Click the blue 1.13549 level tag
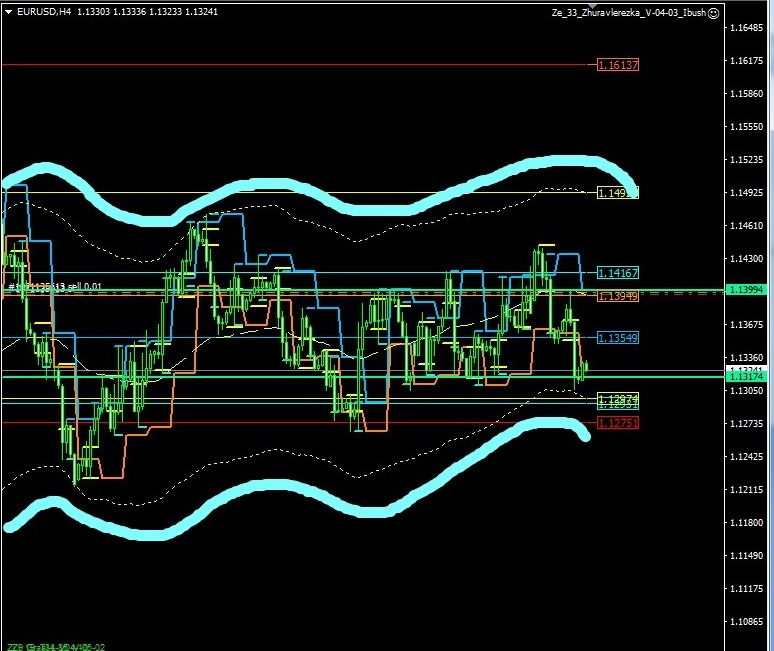Image resolution: width=774 pixels, height=651 pixels. coord(617,338)
